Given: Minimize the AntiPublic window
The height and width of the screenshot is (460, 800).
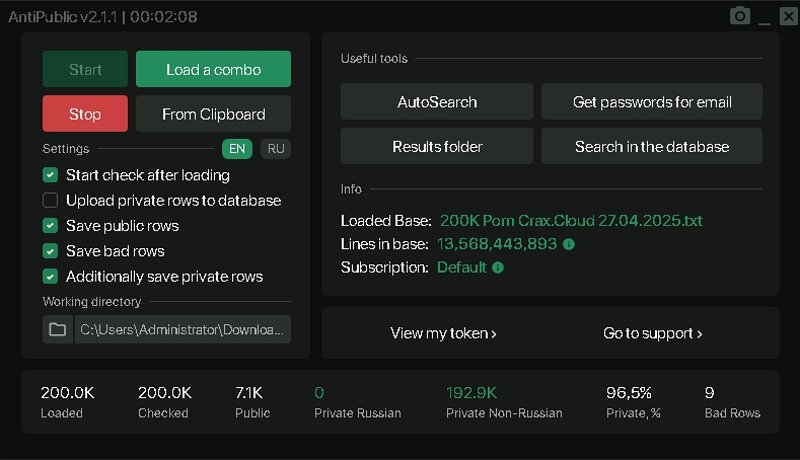Looking at the screenshot, I should click(x=764, y=17).
